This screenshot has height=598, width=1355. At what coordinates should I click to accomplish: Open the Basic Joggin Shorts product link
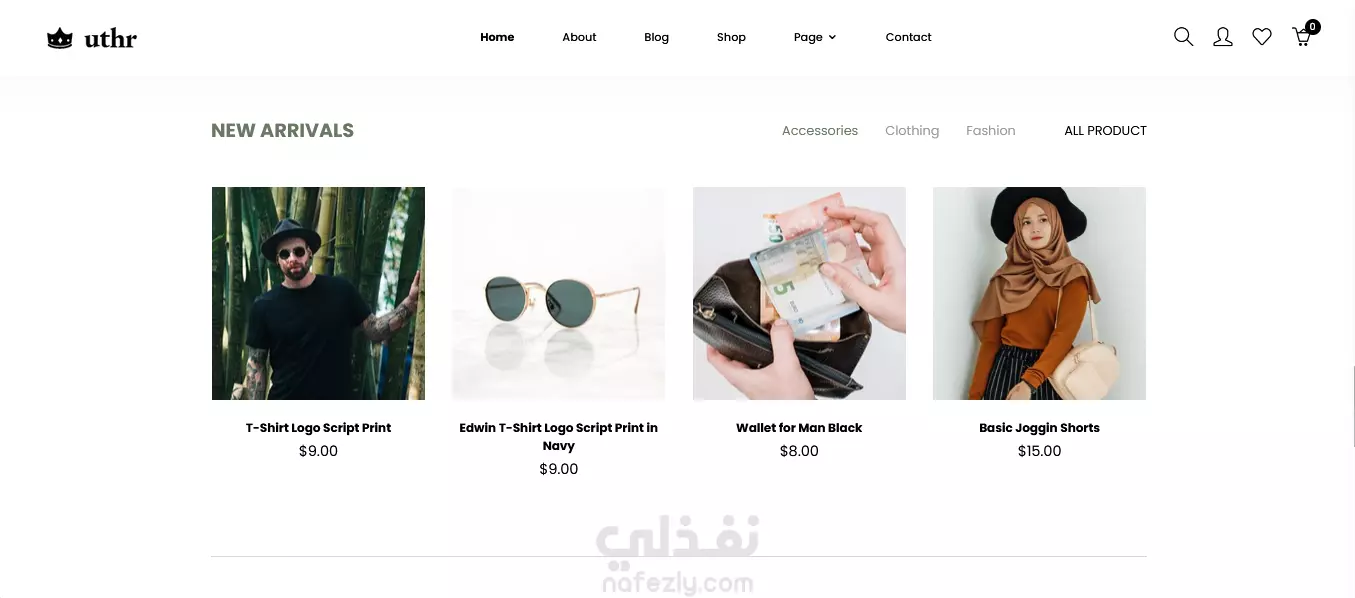[1039, 427]
